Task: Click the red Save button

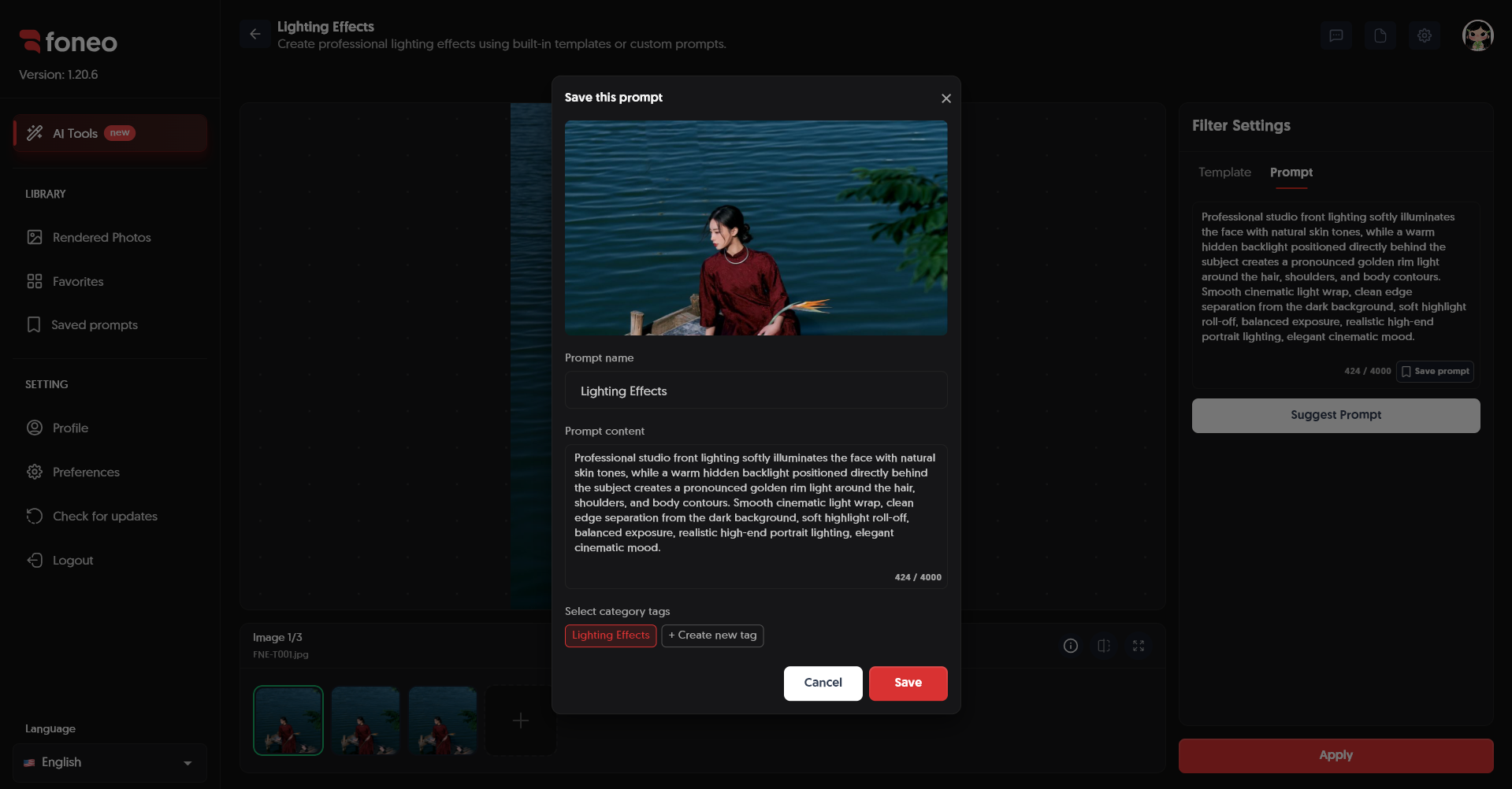Action: click(x=908, y=683)
